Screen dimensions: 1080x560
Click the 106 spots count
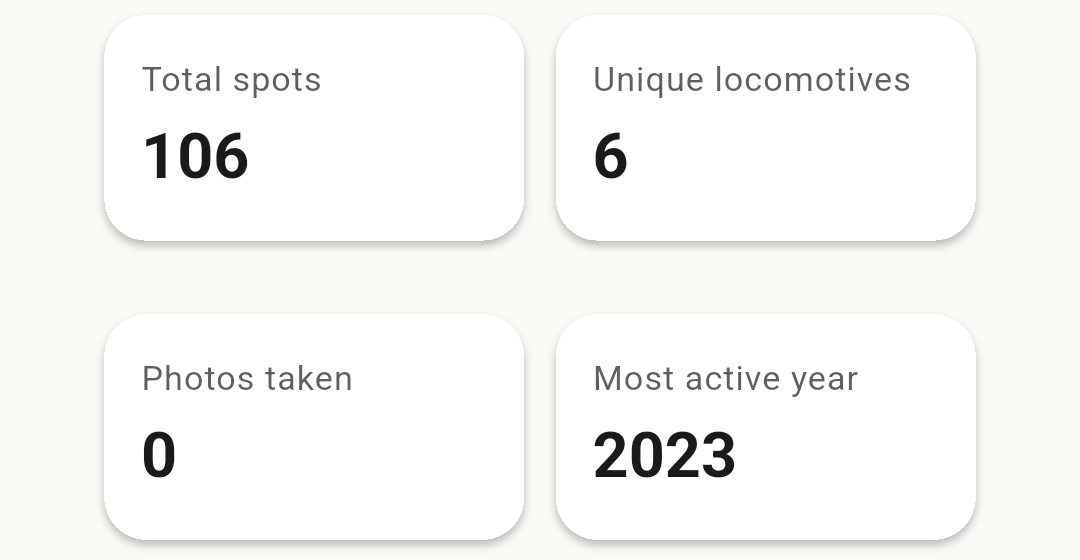195,157
